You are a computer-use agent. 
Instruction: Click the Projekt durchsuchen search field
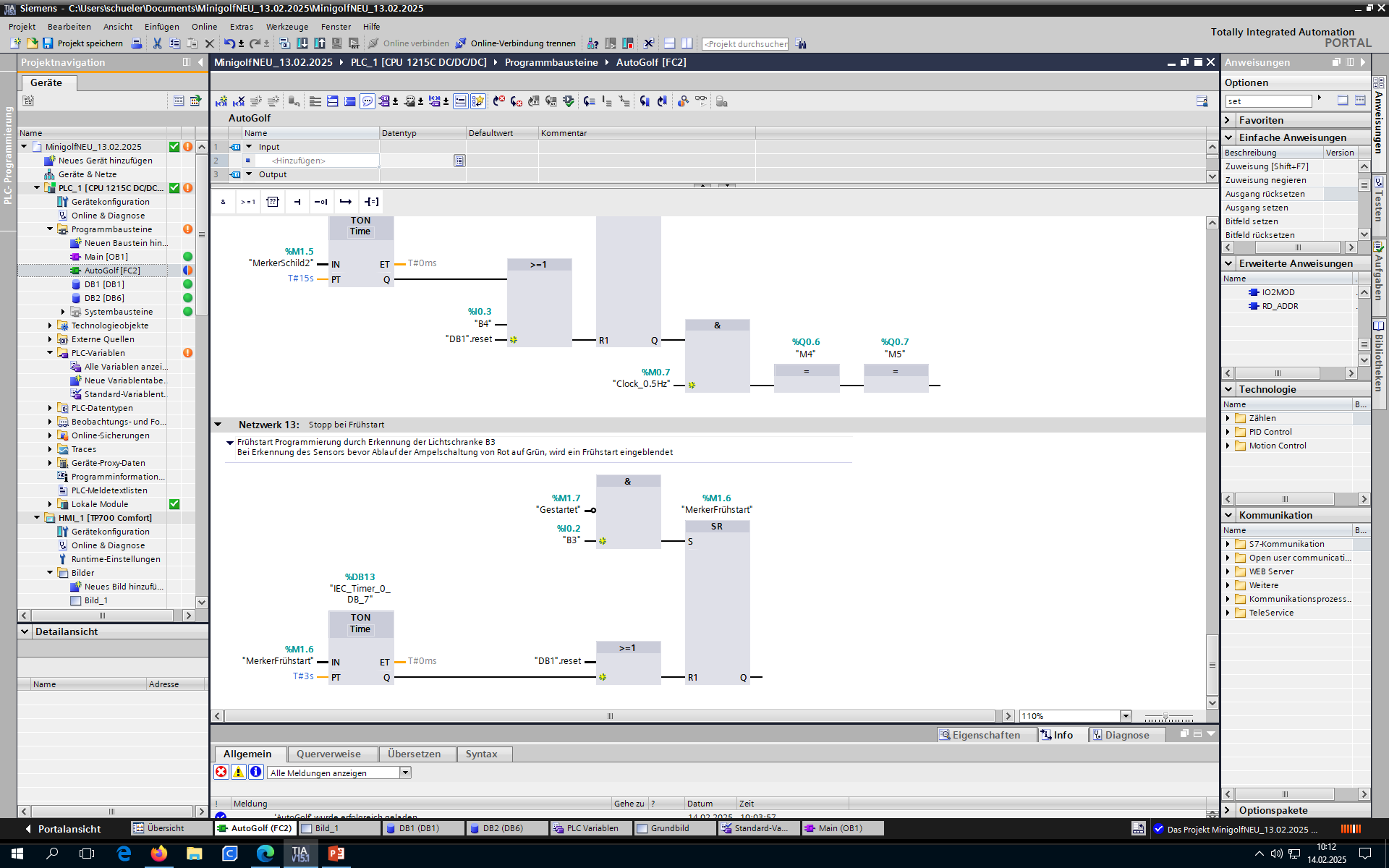745,44
